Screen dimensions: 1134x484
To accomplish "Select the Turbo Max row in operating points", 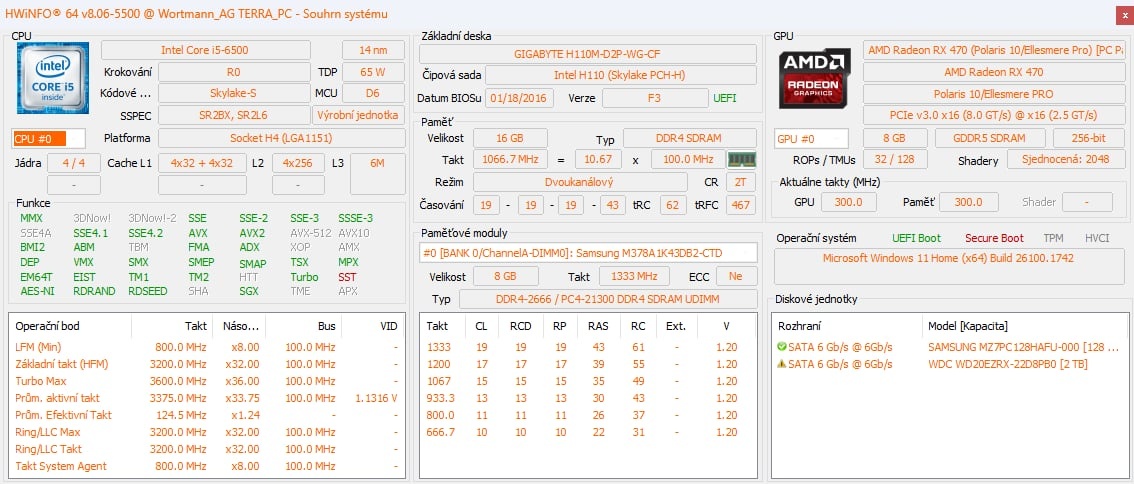I will pyautogui.click(x=42, y=381).
